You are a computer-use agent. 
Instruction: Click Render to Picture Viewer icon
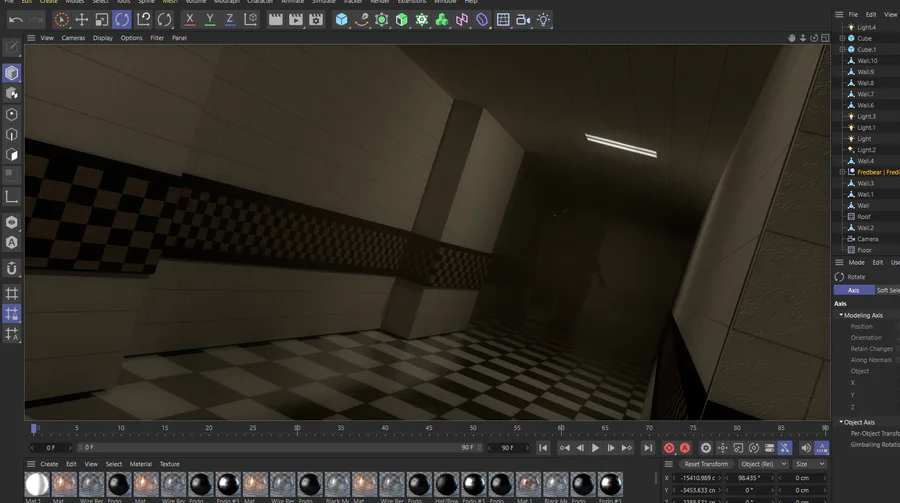click(296, 20)
